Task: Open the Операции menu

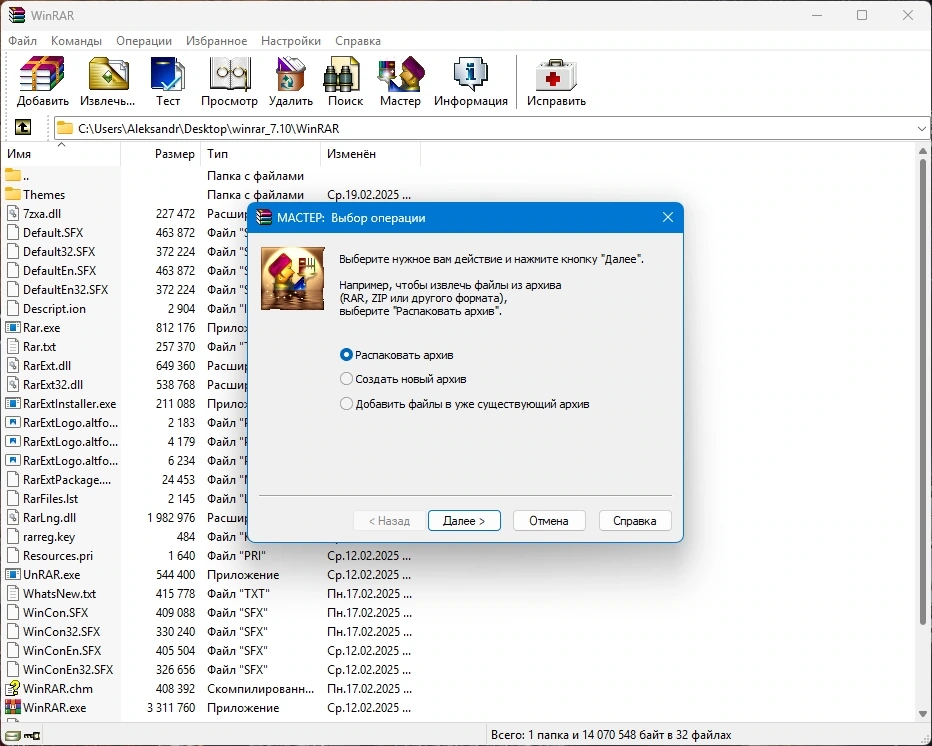Action: pos(144,41)
